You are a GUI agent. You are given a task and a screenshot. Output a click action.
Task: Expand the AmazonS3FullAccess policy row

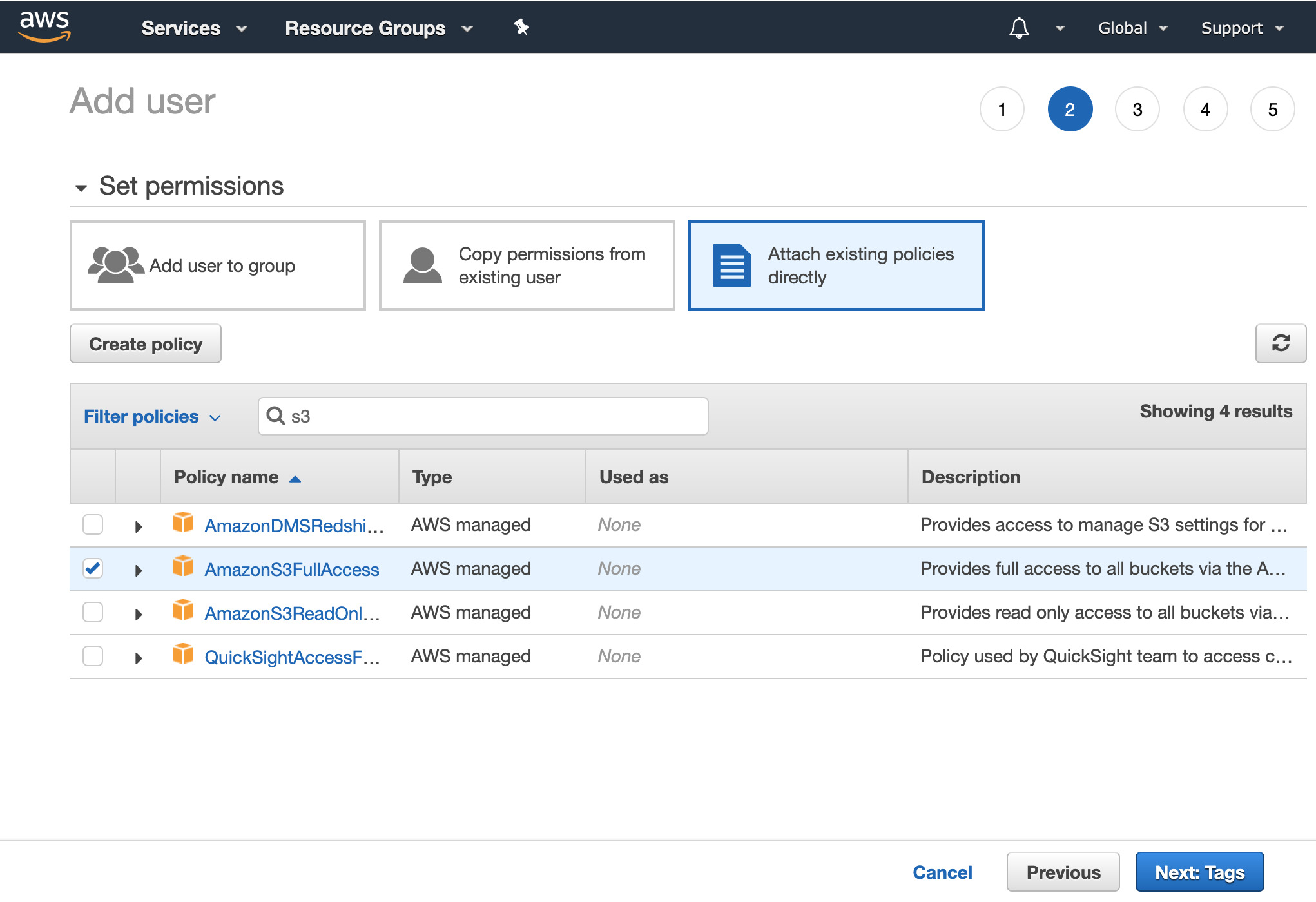pos(138,570)
